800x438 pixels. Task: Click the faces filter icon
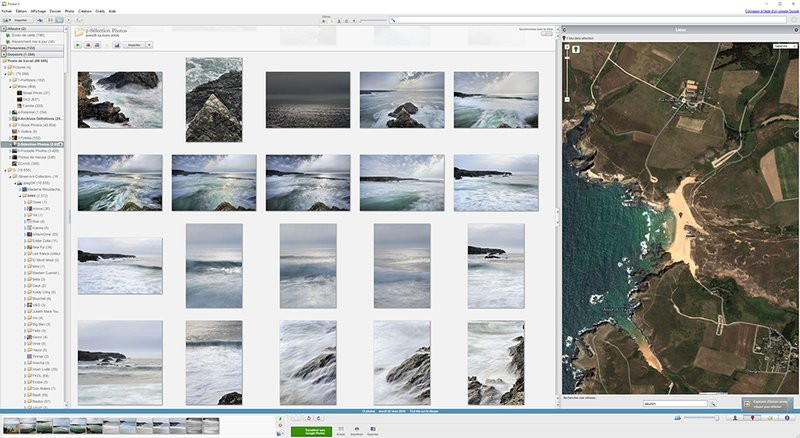coord(339,21)
